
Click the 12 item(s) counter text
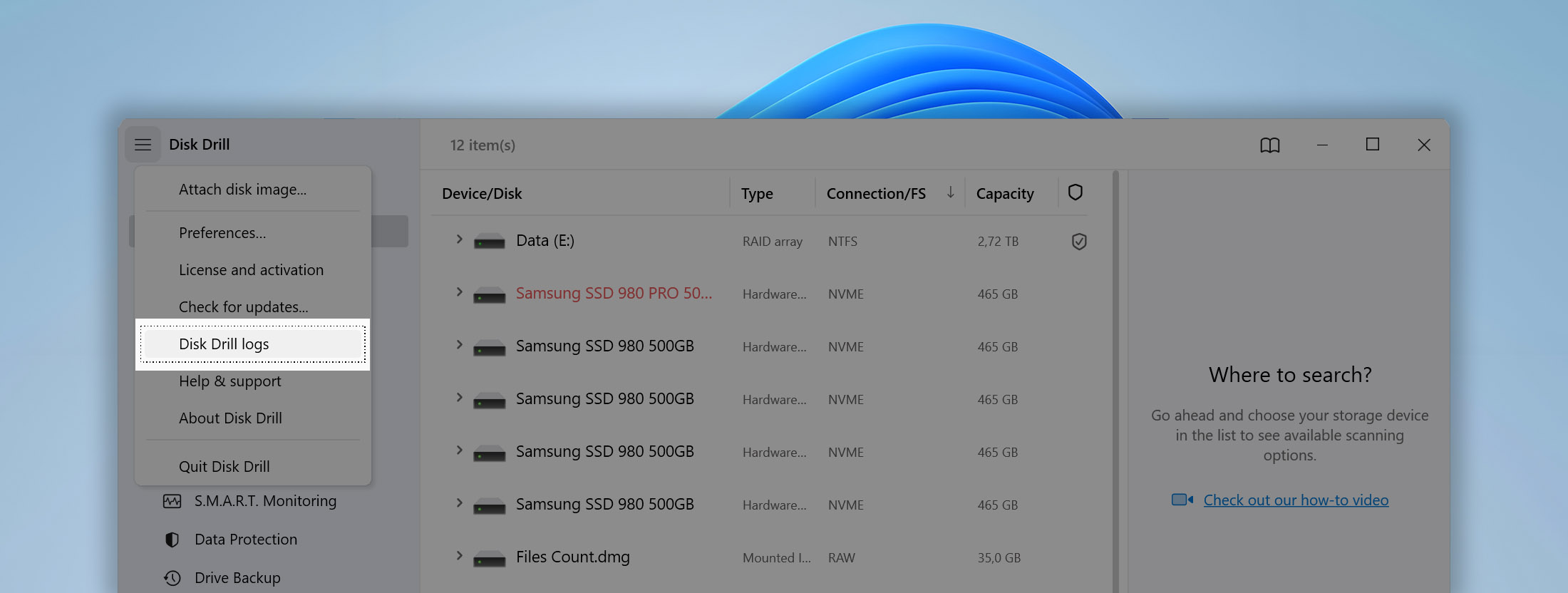point(483,145)
